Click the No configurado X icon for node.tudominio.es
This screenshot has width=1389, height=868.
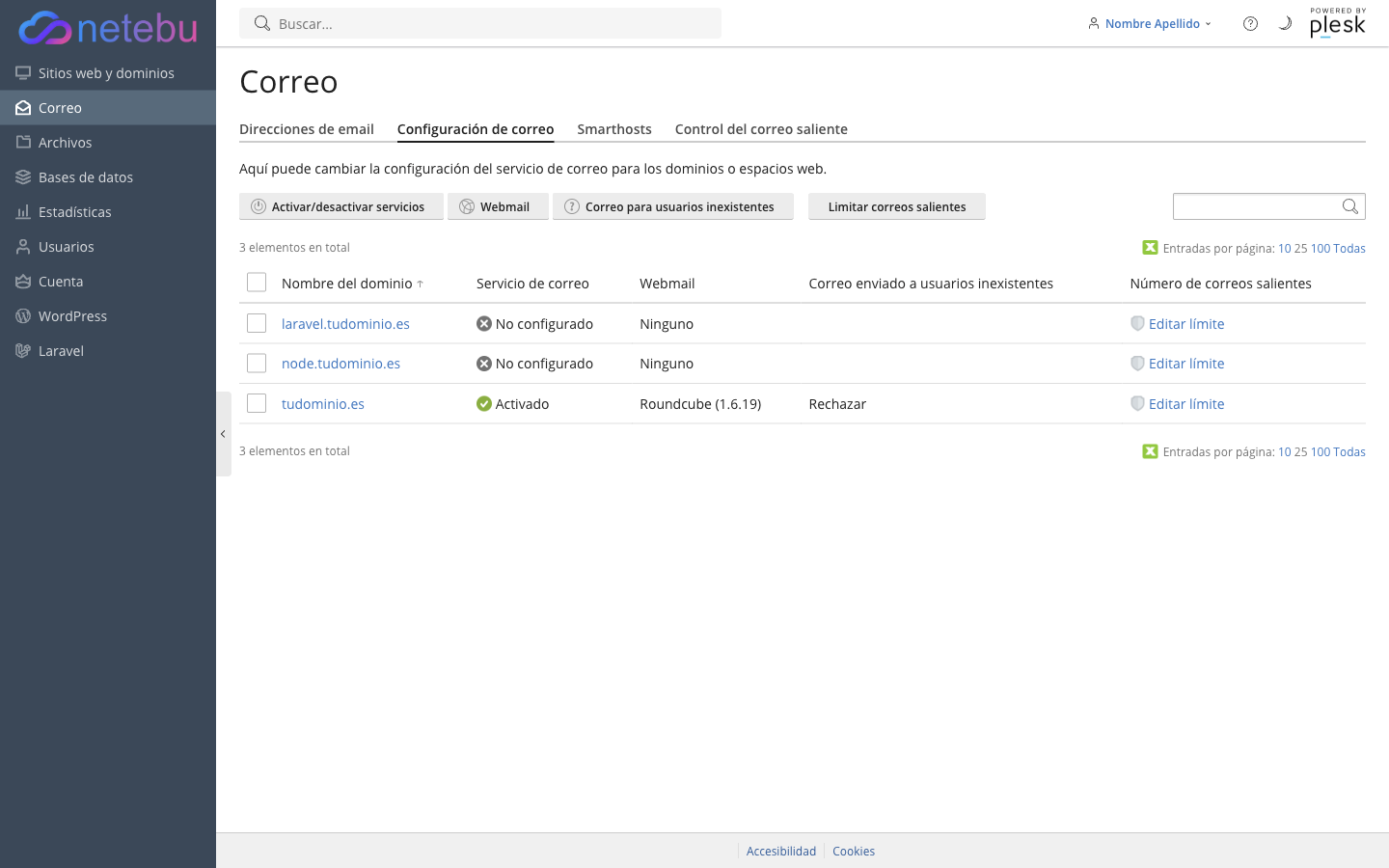pyautogui.click(x=484, y=364)
